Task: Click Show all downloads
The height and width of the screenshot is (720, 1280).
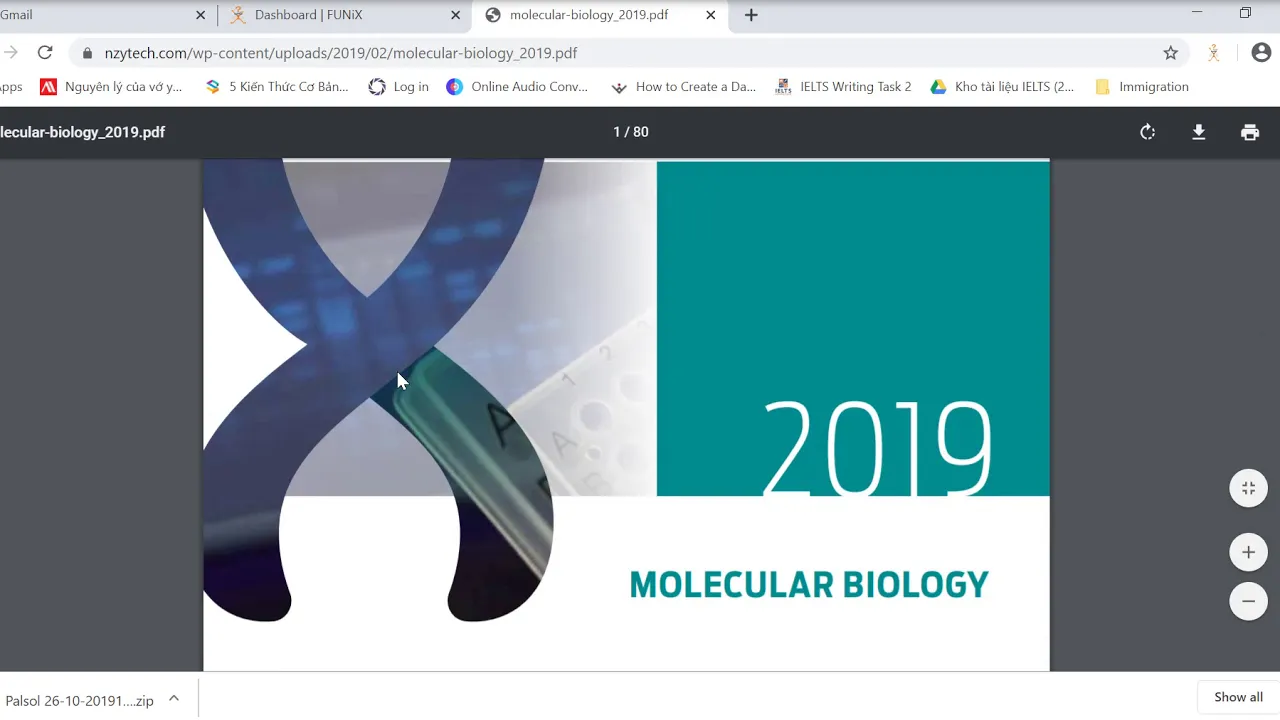Action: point(1238,697)
